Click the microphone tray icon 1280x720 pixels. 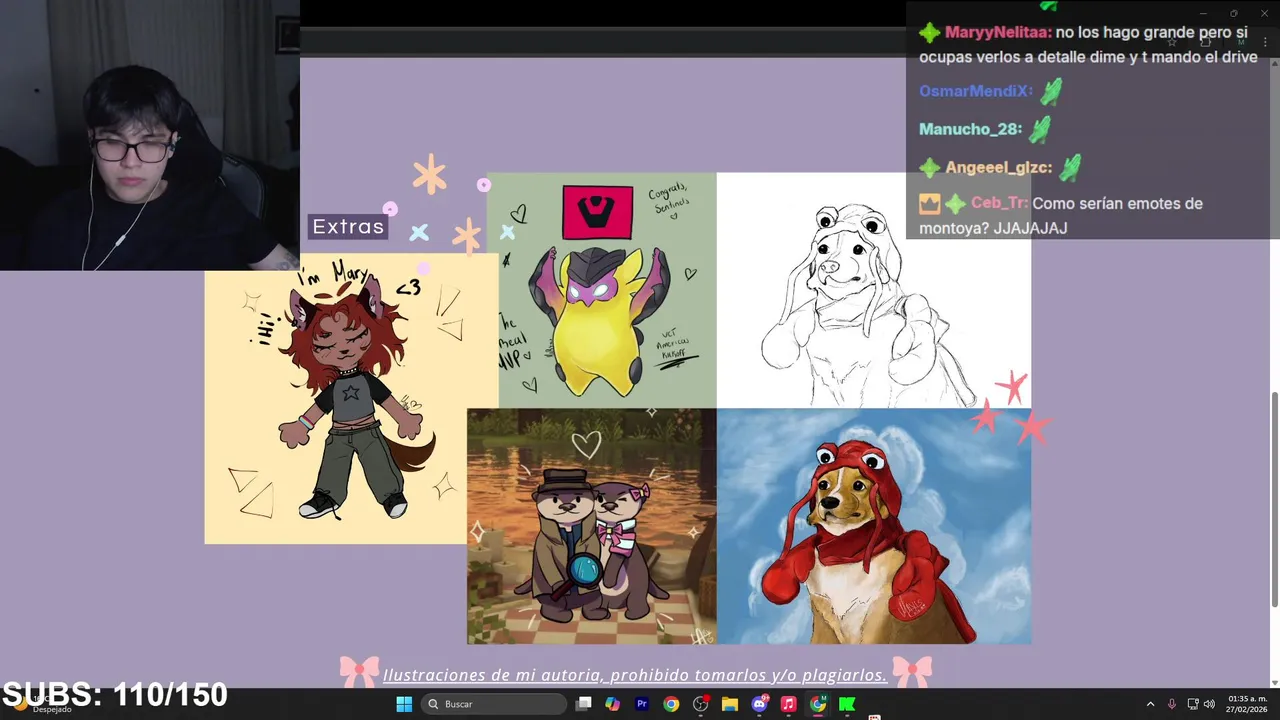tap(1172, 704)
